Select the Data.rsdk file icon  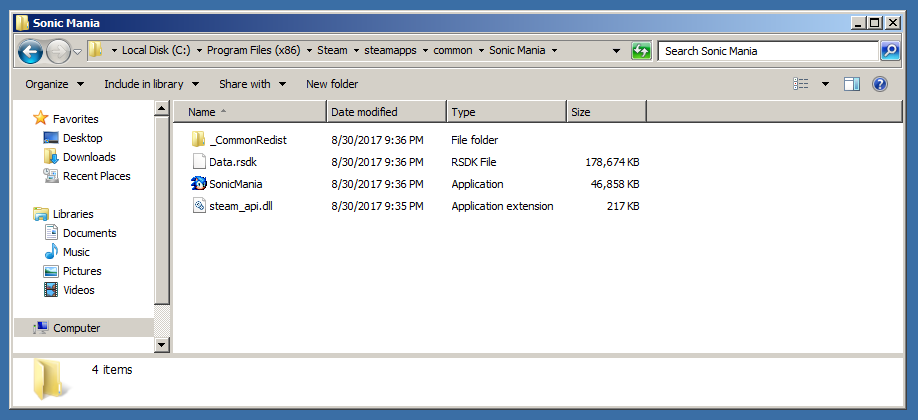[198, 162]
